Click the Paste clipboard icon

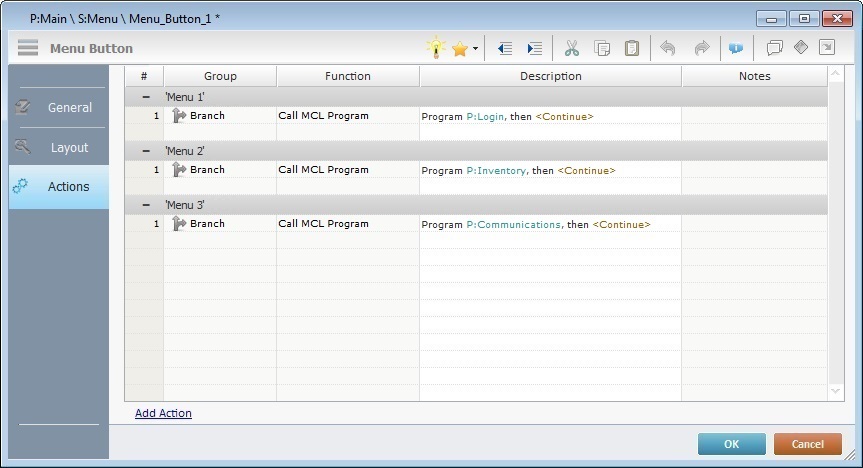tap(632, 48)
